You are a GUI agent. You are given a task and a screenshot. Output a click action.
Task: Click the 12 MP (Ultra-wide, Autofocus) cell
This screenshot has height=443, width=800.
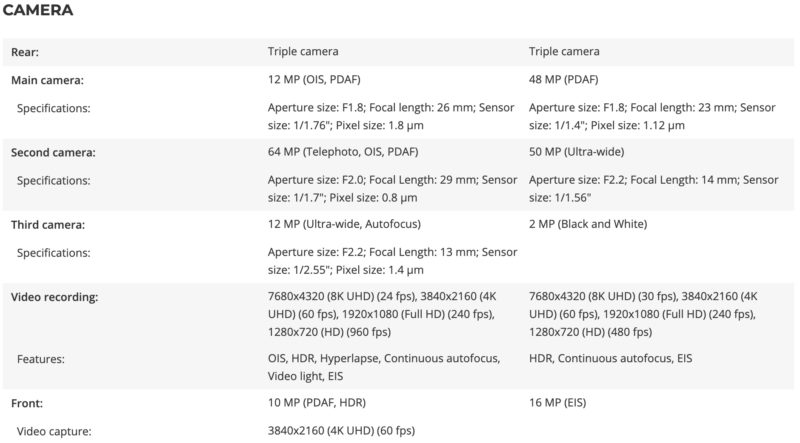click(344, 225)
